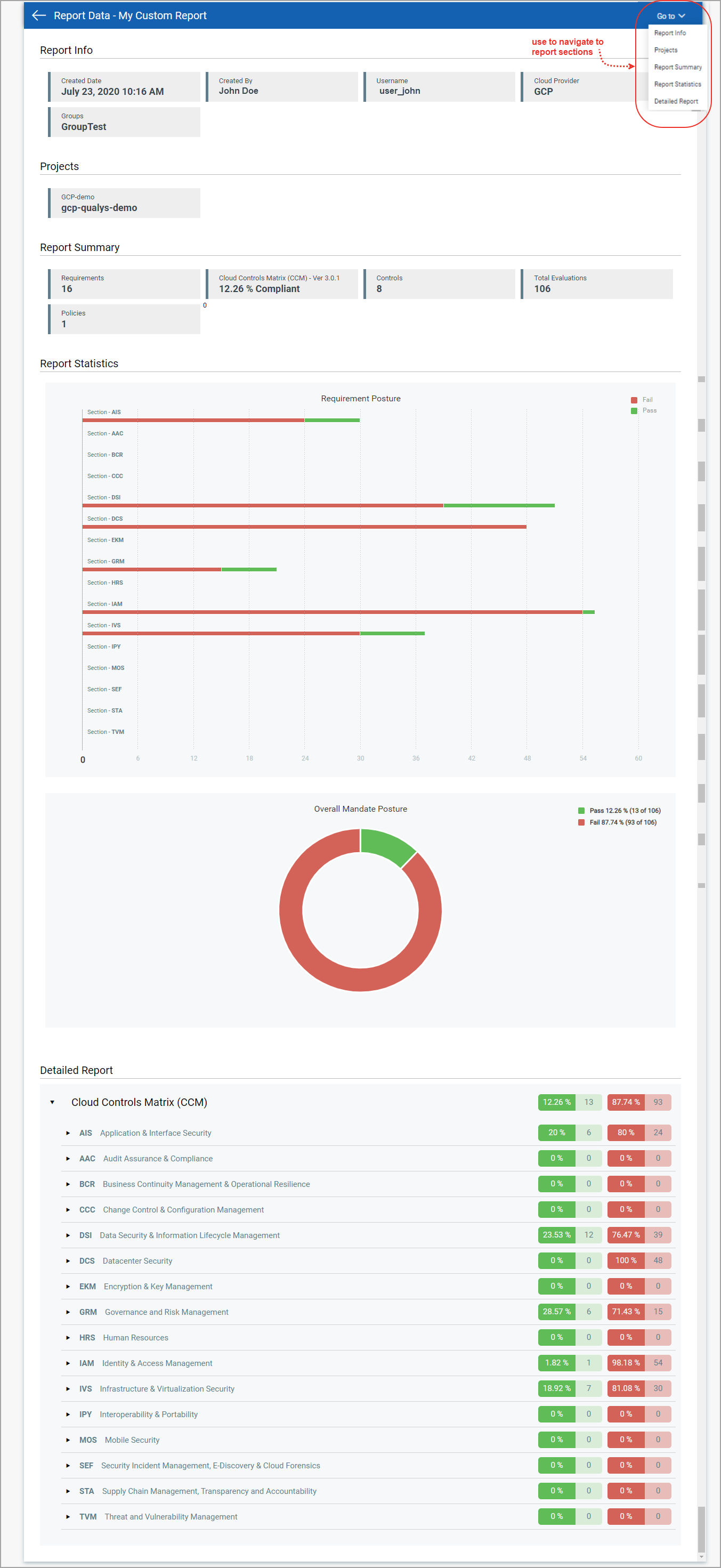This screenshot has height=1568, width=721.
Task: Click the page vertical scrollbar thumb
Action: (701, 1529)
